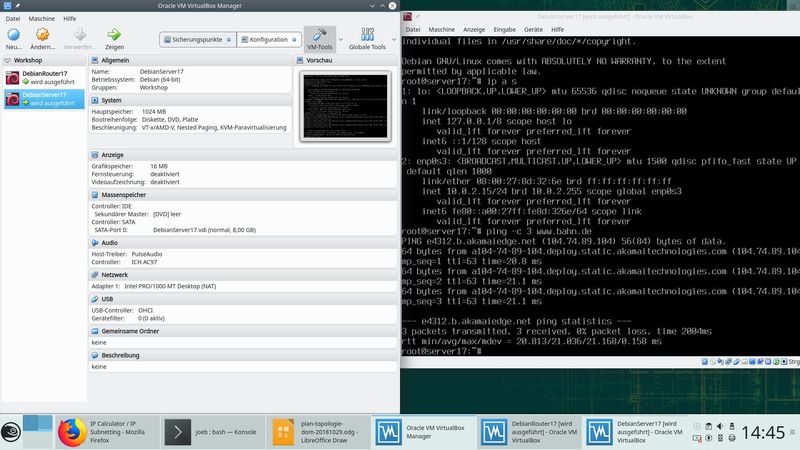Switch to the Konsole bash taskbar entry
The image size is (800, 450).
pos(213,432)
